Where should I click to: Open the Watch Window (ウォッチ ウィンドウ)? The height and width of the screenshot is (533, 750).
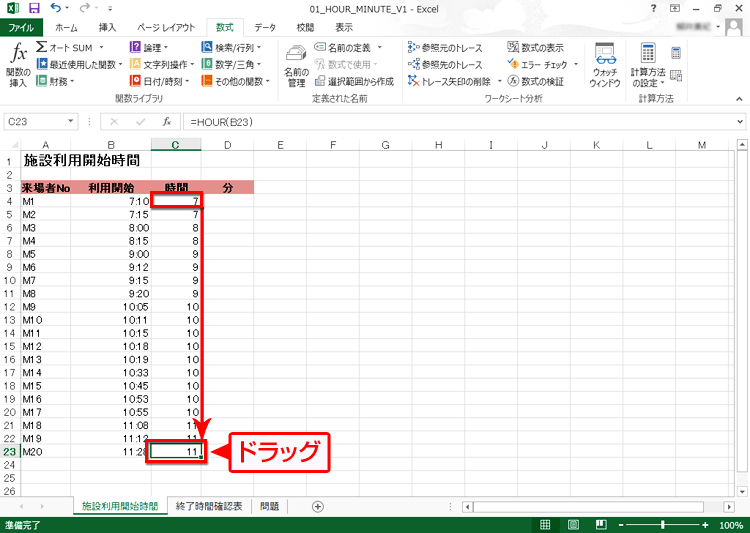pyautogui.click(x=605, y=66)
